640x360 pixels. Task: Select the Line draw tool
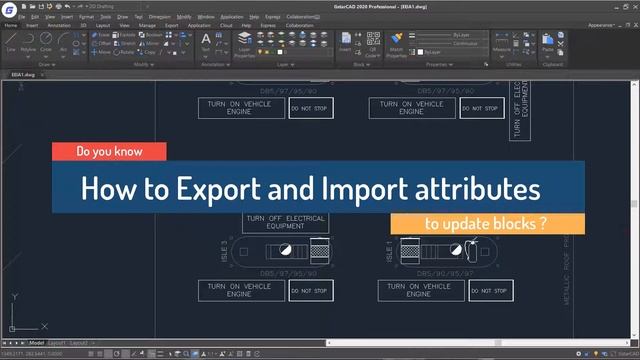[x=11, y=42]
